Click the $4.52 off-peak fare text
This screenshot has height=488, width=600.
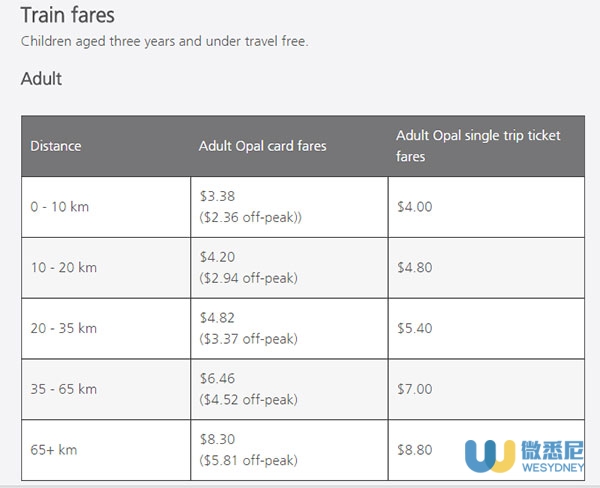[x=248, y=400]
